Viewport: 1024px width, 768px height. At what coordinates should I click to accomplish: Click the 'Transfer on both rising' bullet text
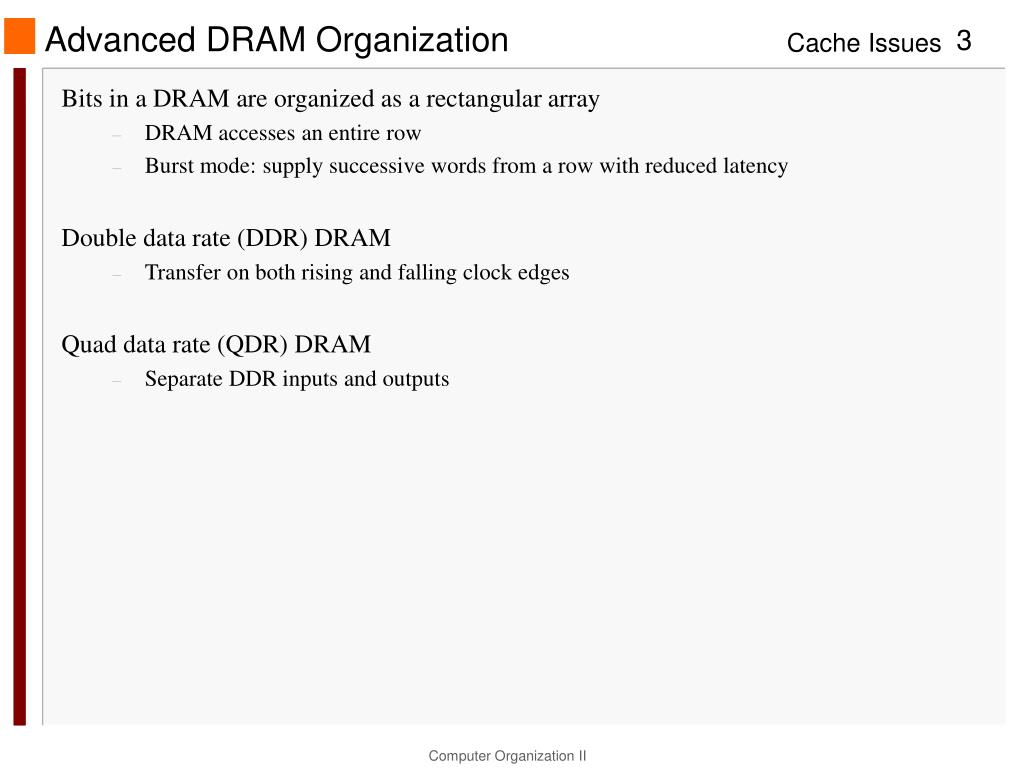point(357,272)
